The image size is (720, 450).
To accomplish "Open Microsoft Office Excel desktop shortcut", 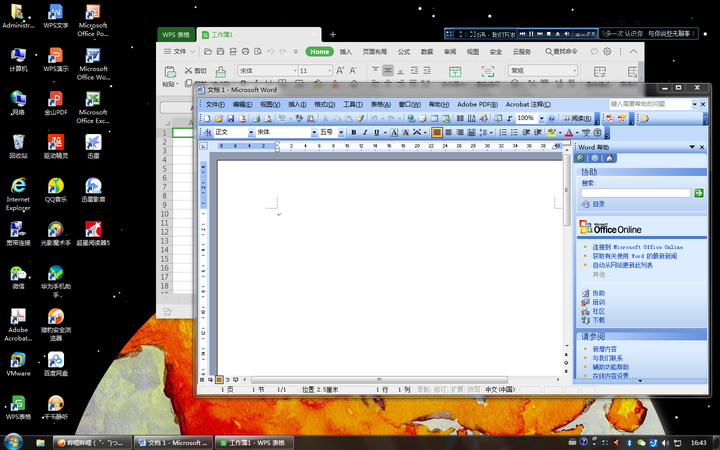I will point(93,107).
